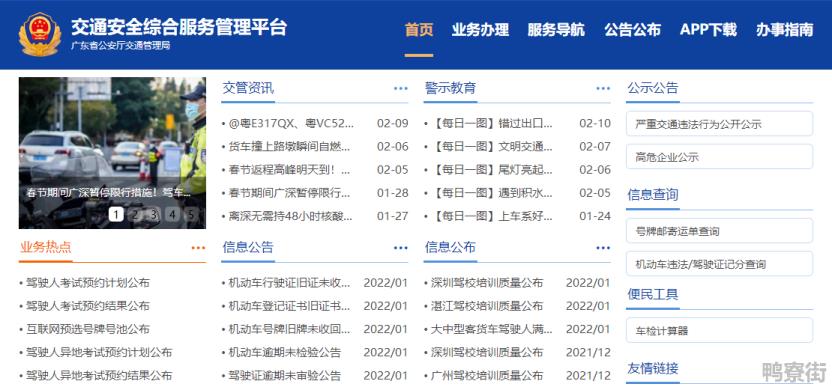Open the 办事指南 navigation item
This screenshot has height=387, width=832.
coord(785,30)
